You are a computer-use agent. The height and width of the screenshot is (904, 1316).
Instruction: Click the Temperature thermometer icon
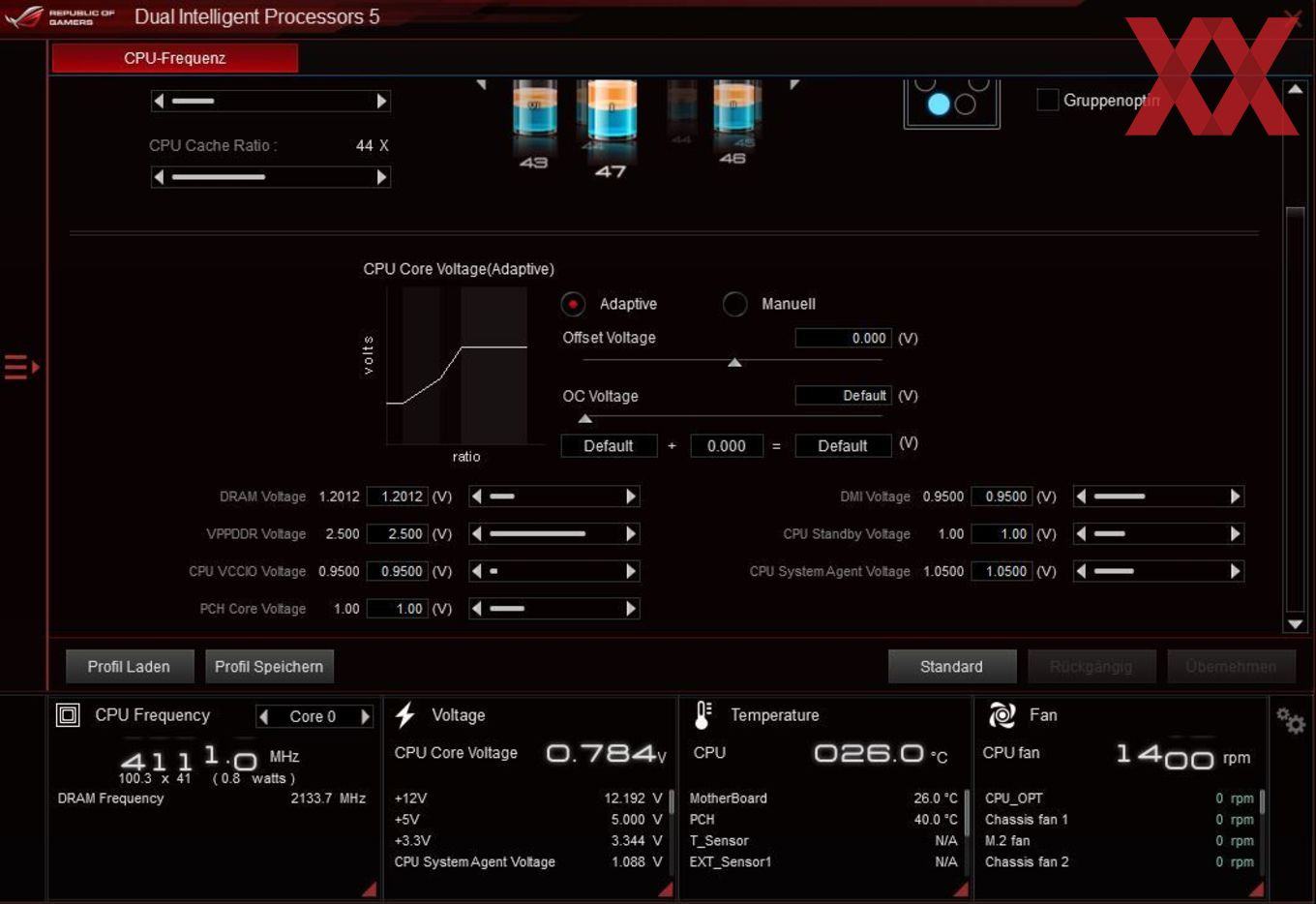click(703, 715)
